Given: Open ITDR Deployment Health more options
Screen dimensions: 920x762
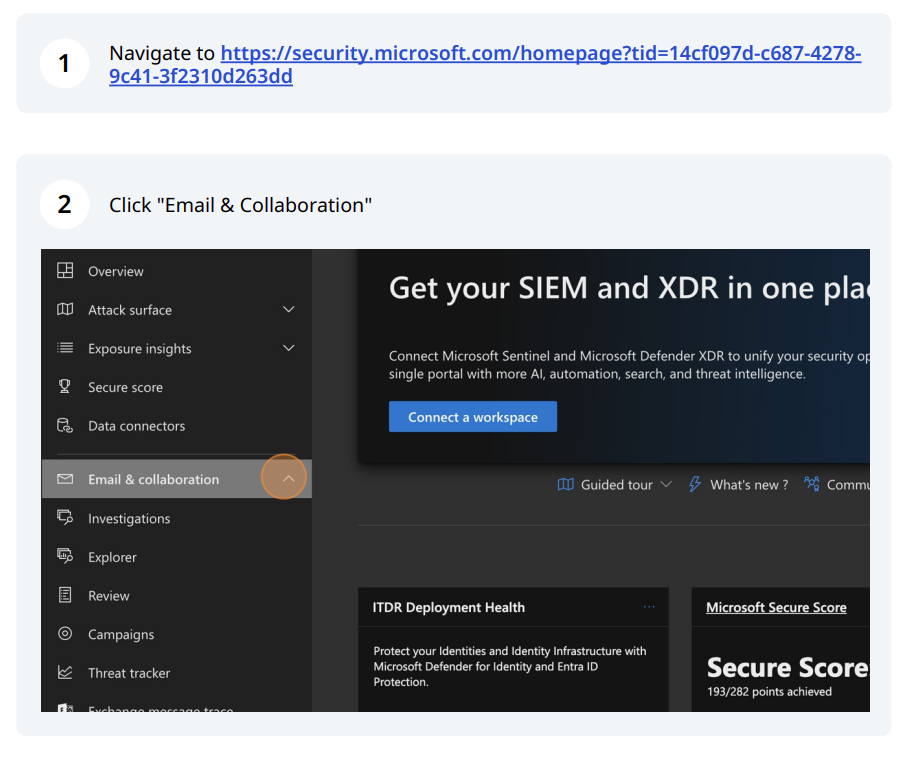Looking at the screenshot, I should pos(649,607).
